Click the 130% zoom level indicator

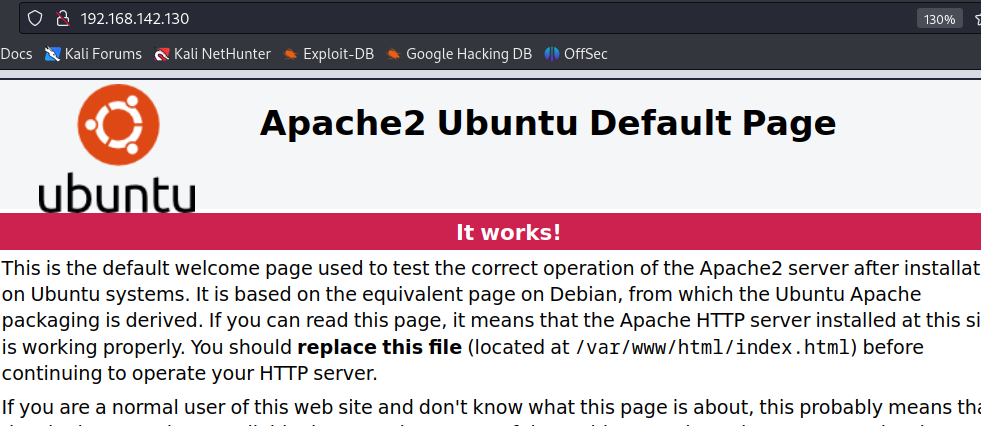point(940,19)
